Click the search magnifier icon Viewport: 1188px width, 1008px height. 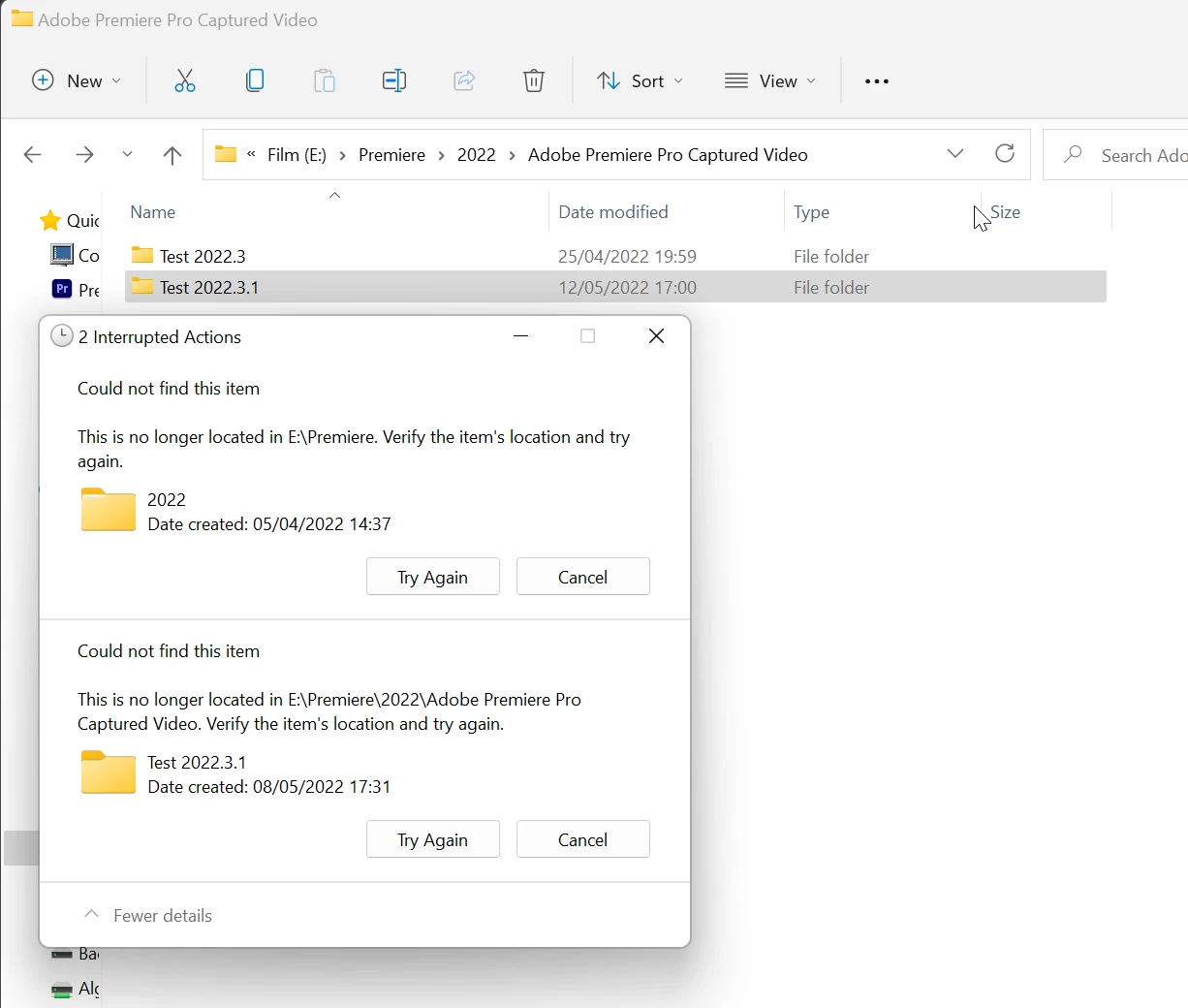(1073, 154)
